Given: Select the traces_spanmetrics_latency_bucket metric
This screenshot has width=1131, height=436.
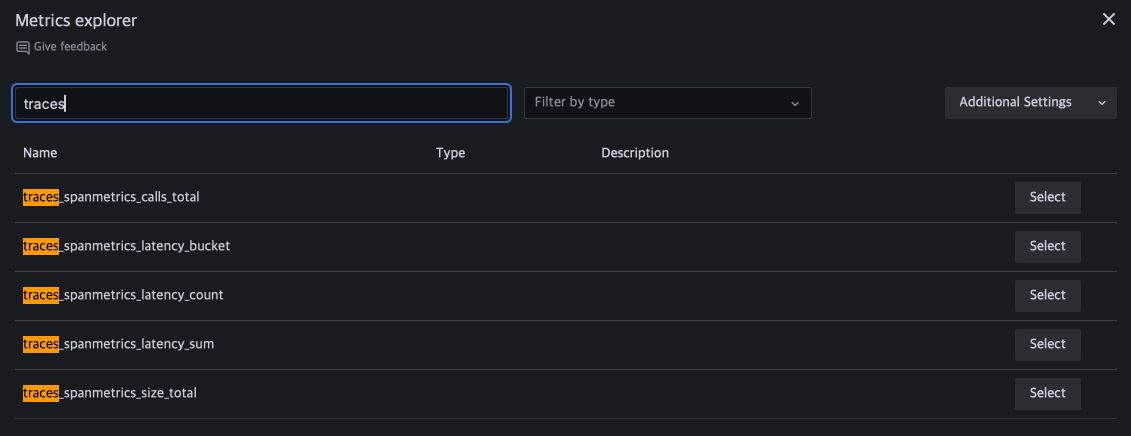Looking at the screenshot, I should (x=1047, y=246).
